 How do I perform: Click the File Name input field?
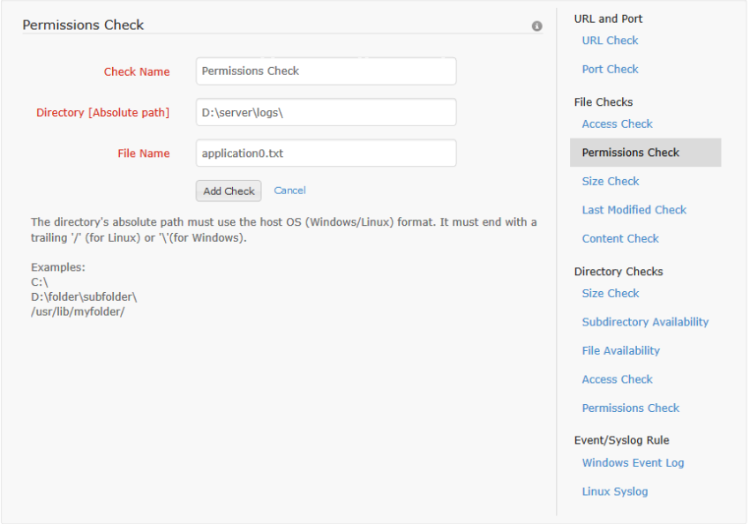(326, 153)
